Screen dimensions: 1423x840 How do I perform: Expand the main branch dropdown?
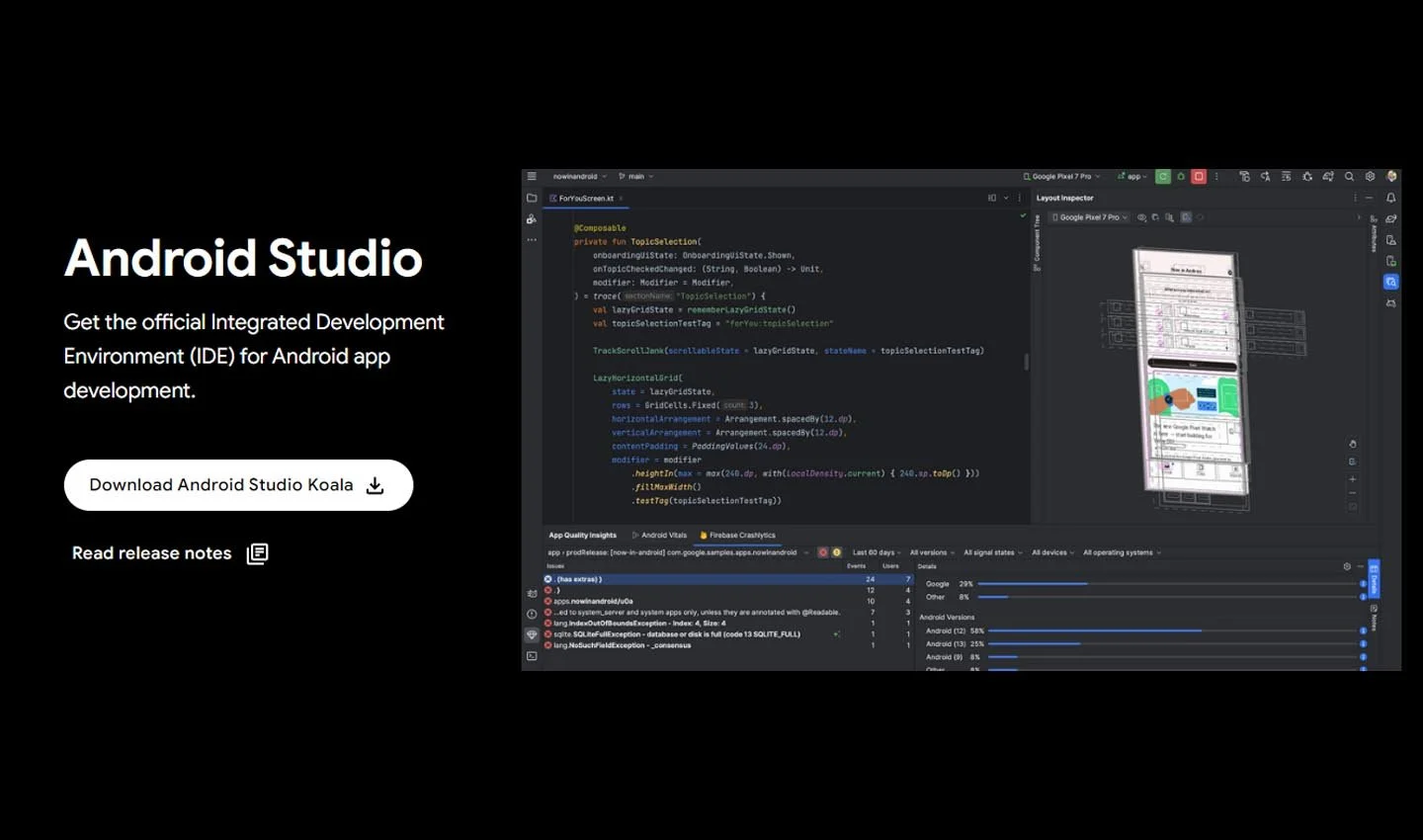(x=636, y=177)
